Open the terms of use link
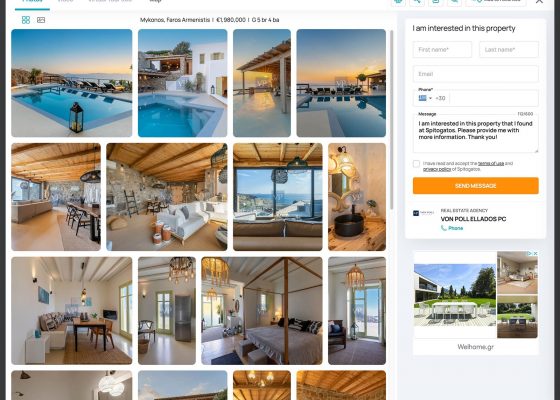The image size is (560, 400). 491,163
